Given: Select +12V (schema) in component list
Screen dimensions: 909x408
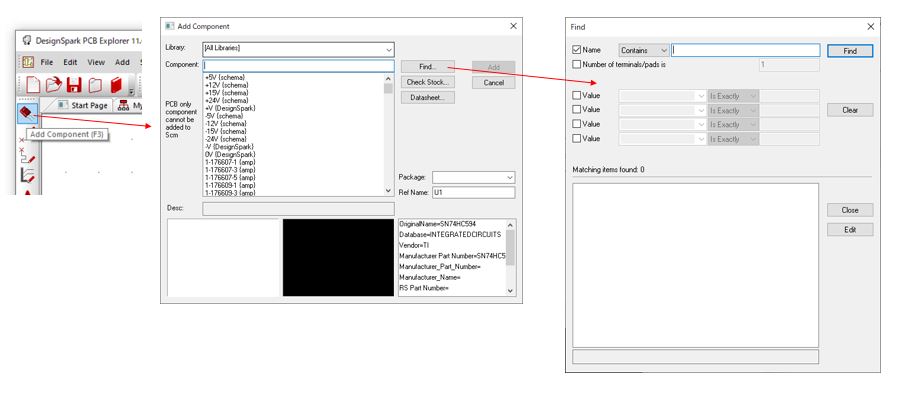Looking at the screenshot, I should click(225, 85).
